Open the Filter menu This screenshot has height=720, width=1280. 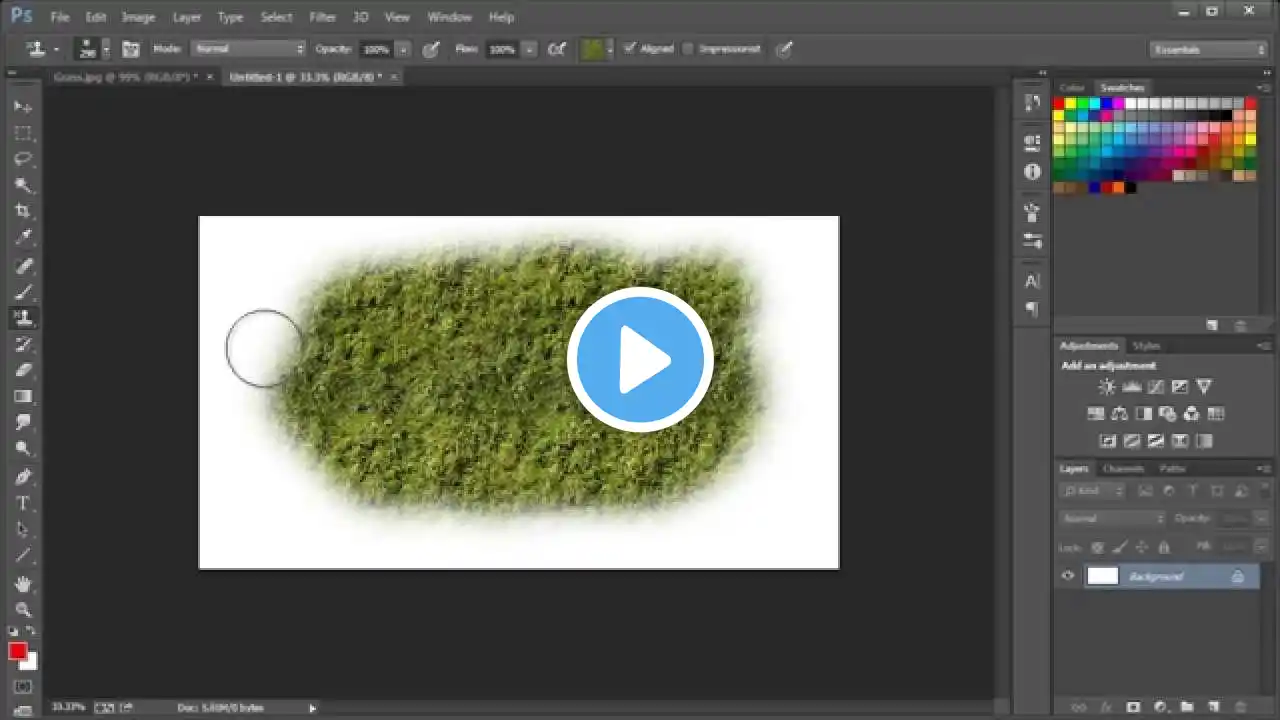322,17
